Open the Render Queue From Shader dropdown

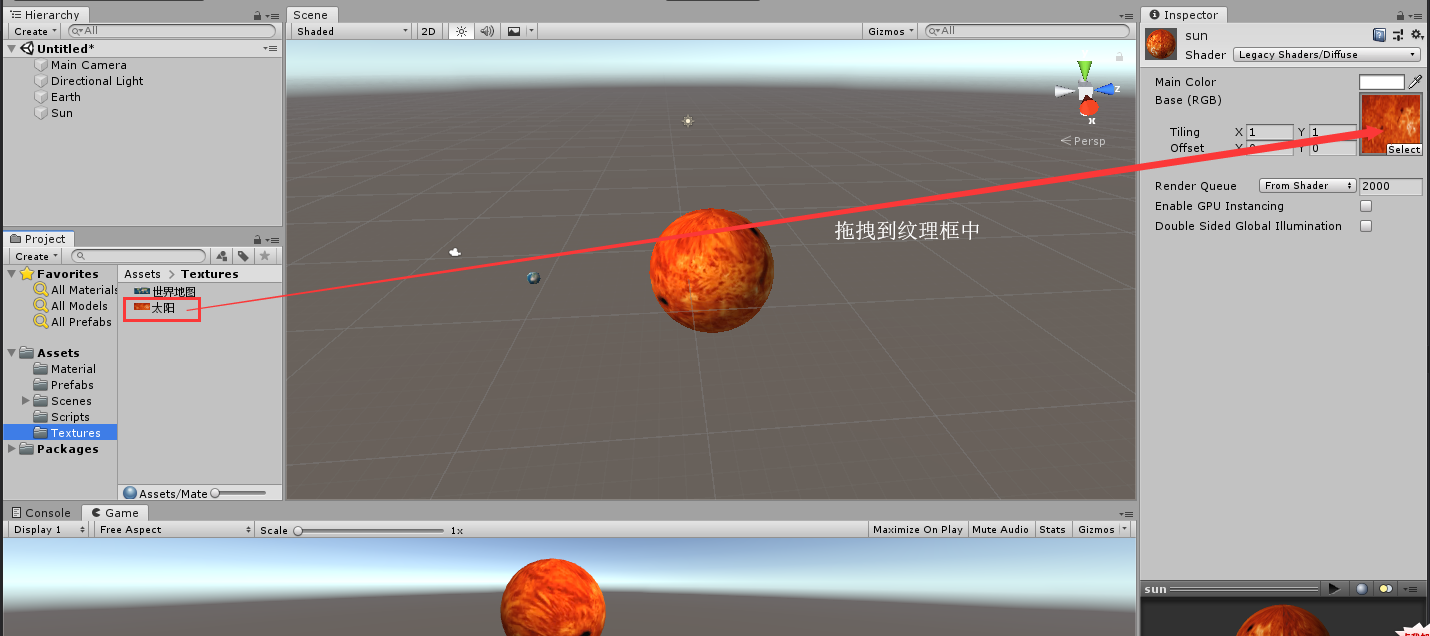[1306, 185]
